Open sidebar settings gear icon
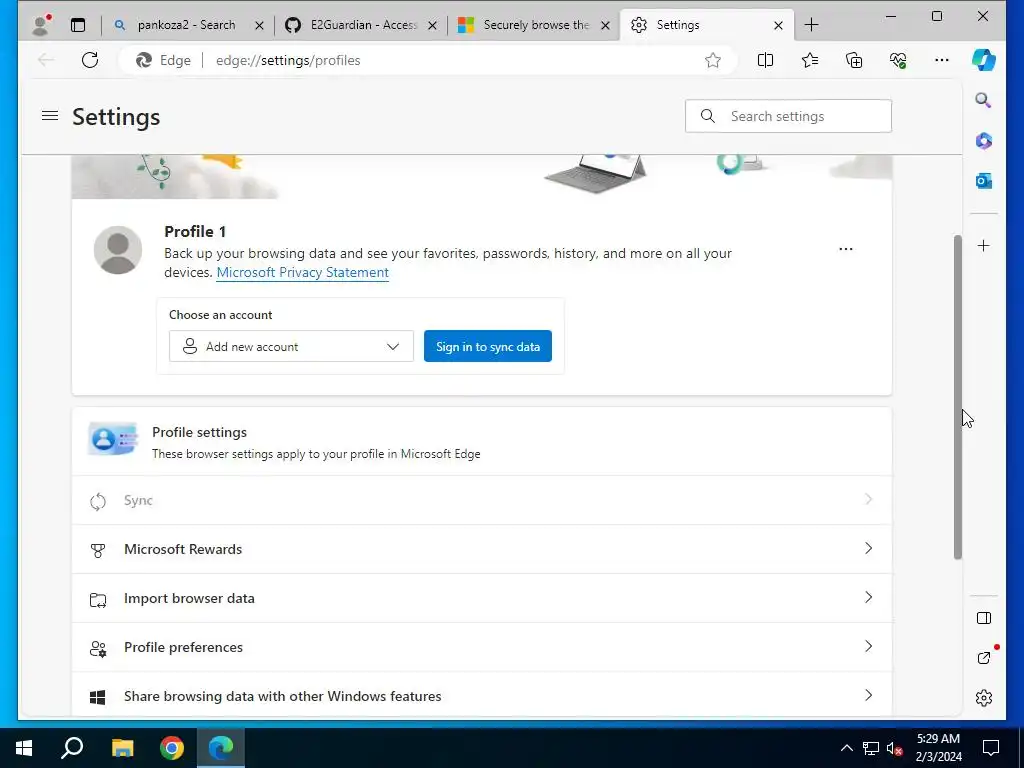 point(984,697)
